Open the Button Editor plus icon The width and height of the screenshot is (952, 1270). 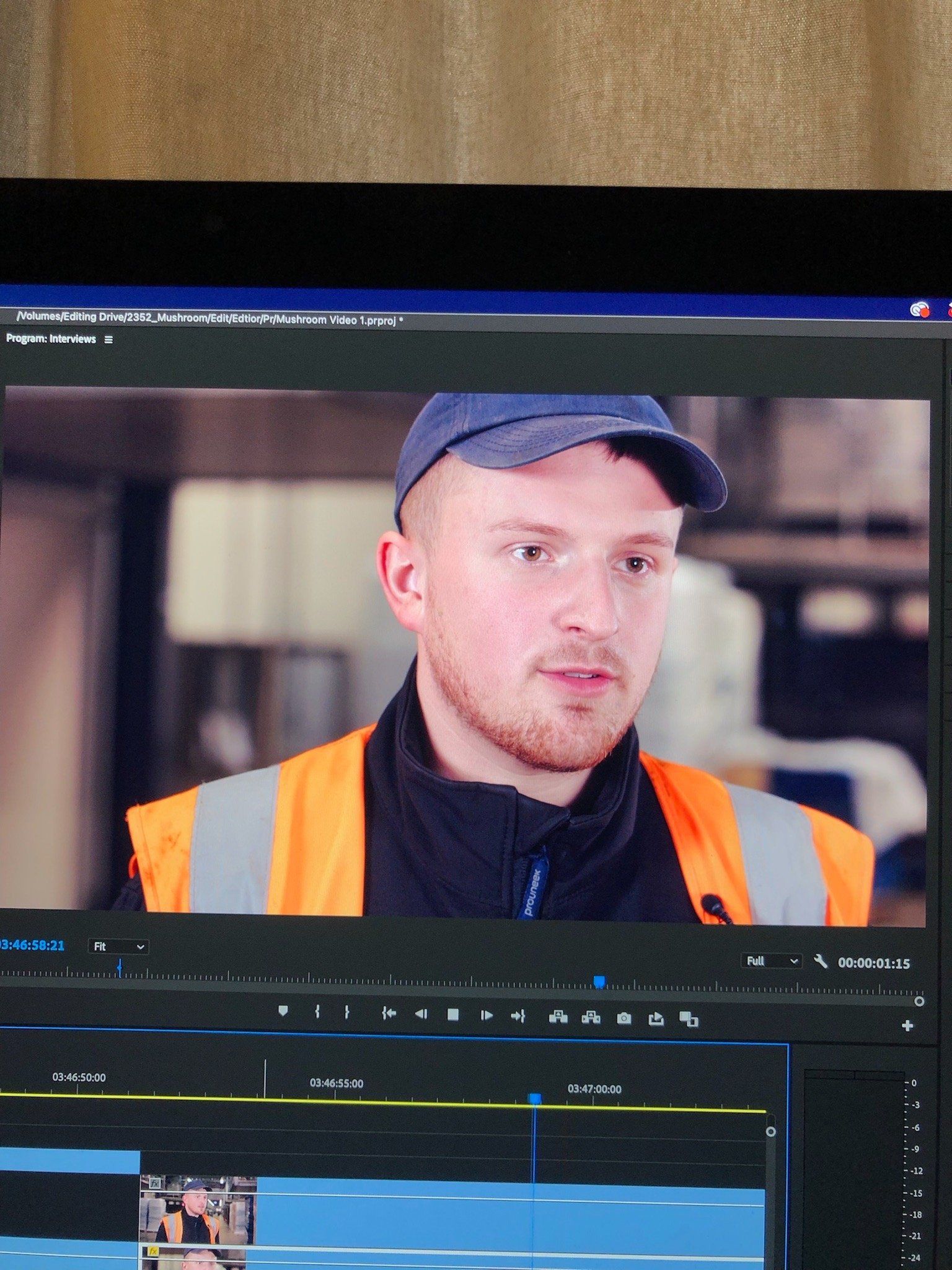[x=907, y=1026]
